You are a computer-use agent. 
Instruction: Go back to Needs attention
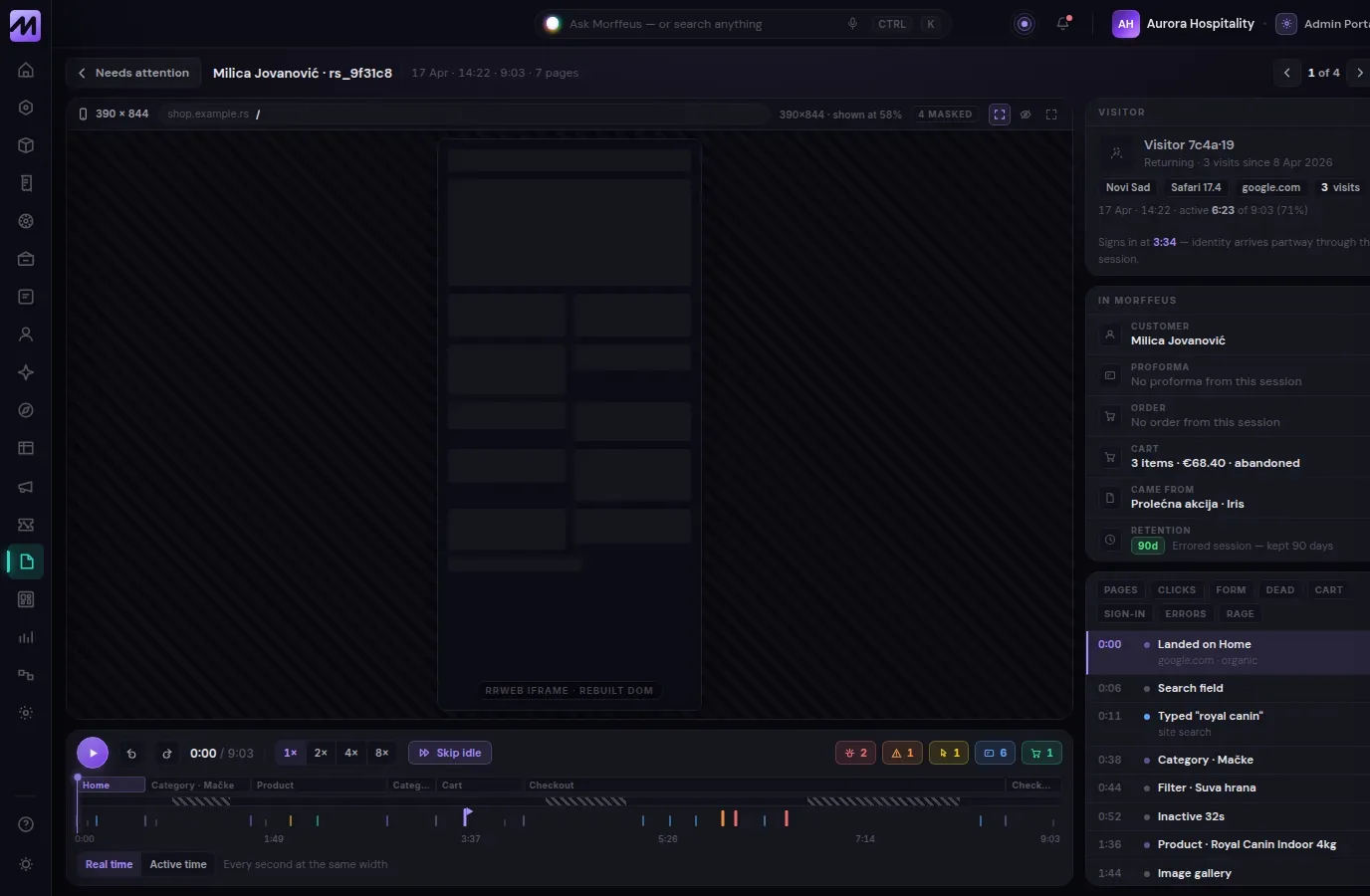(x=133, y=73)
